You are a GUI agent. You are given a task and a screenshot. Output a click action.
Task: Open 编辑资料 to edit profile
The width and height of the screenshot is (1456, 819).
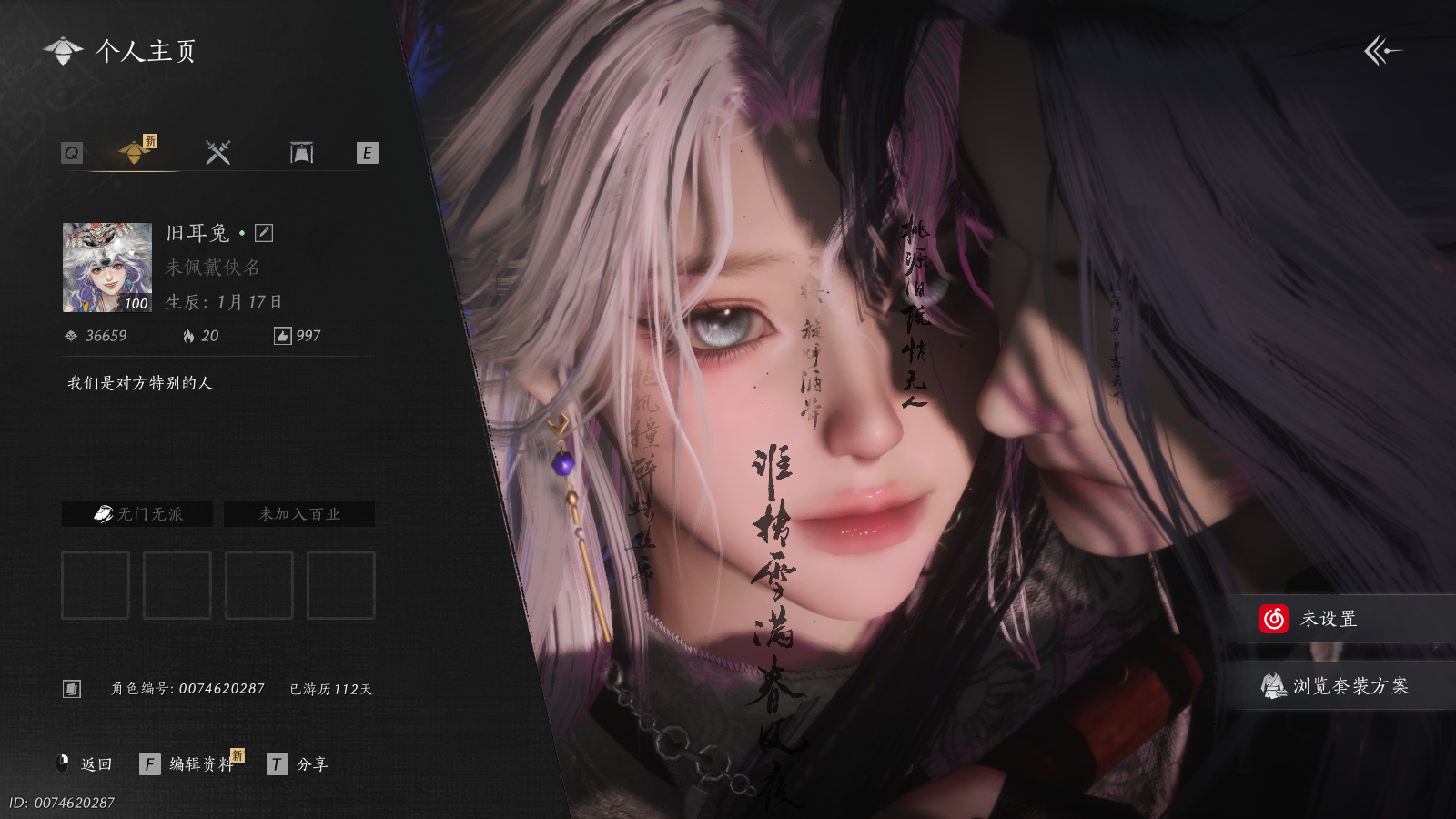point(201,764)
